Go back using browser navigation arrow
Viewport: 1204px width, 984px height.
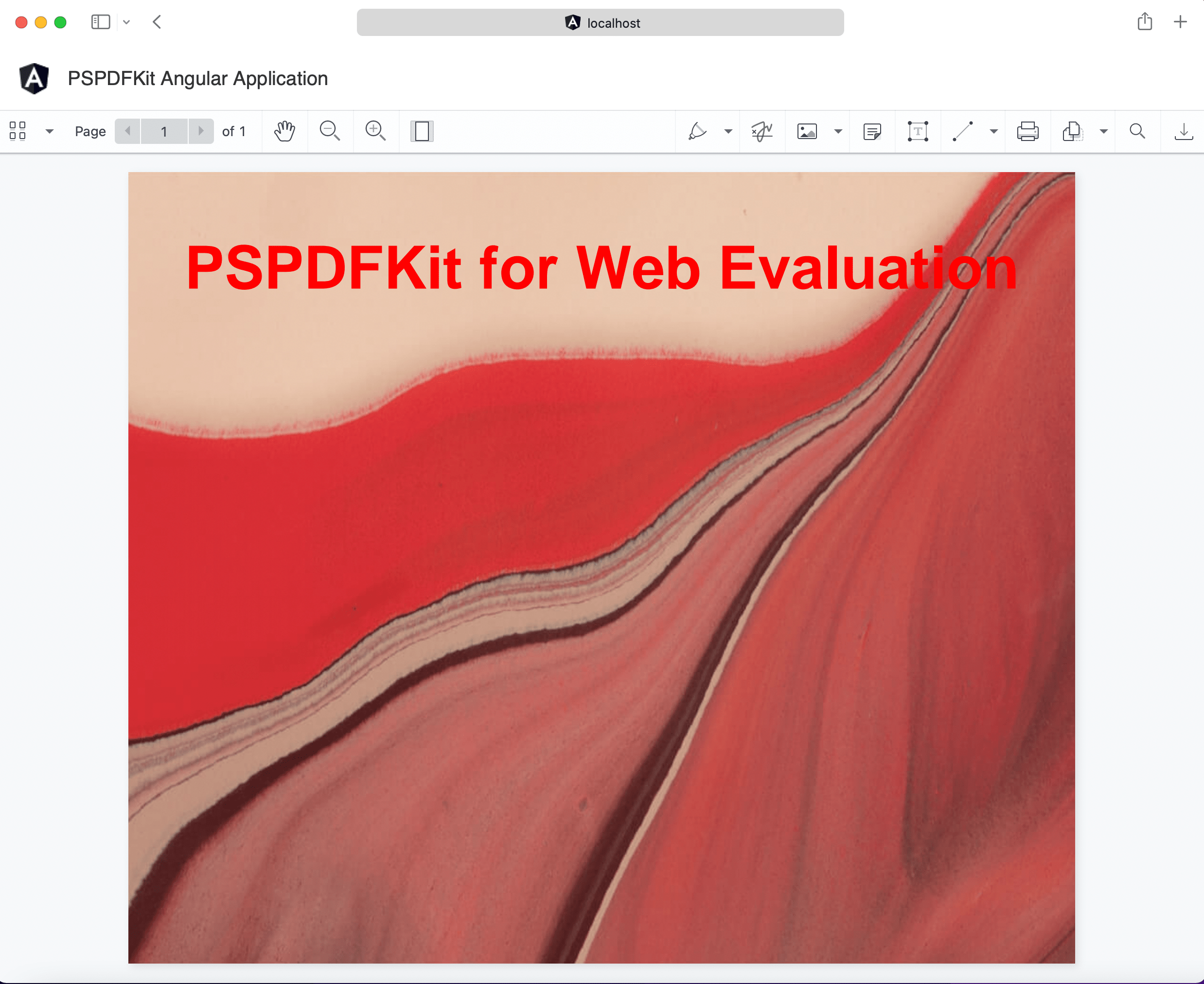click(x=157, y=22)
